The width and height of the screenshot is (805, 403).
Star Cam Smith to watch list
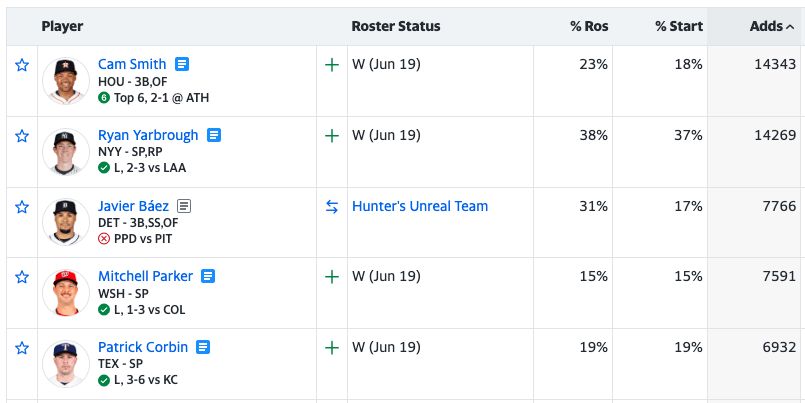point(22,65)
